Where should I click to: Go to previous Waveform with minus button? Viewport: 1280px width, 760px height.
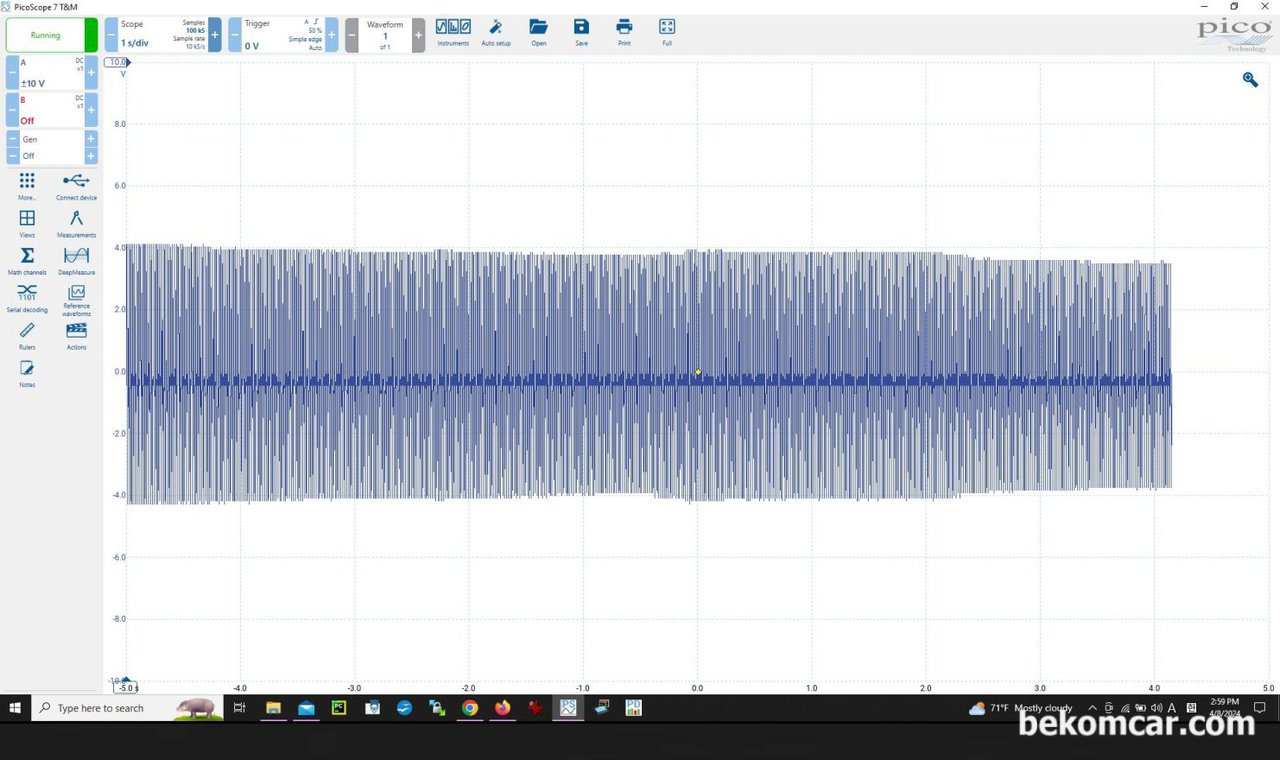click(352, 35)
